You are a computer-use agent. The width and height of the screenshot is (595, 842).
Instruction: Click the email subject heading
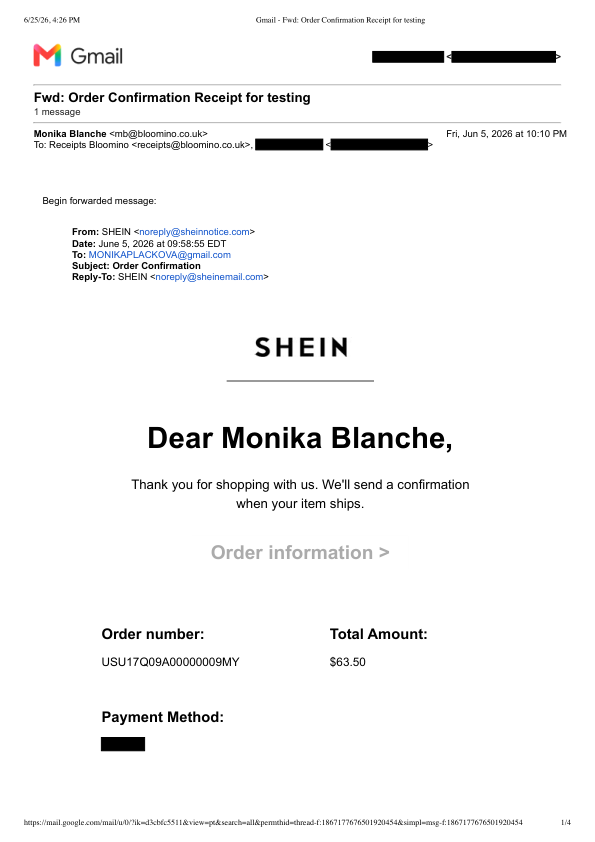(x=172, y=98)
